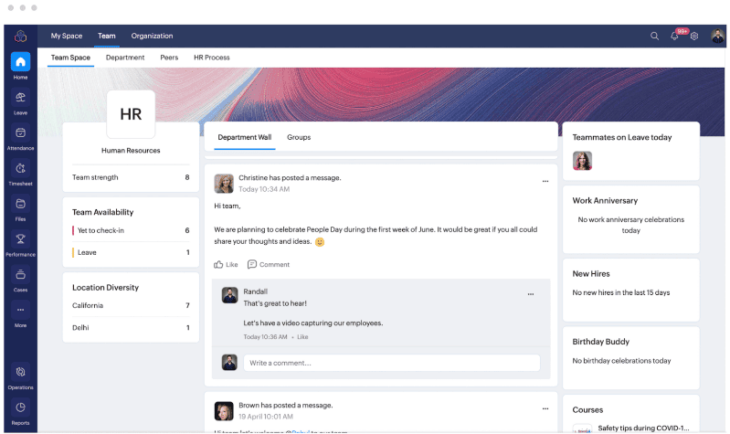Screen dimensions: 730x434
Task: Open Cases in the sidebar
Action: [20, 277]
